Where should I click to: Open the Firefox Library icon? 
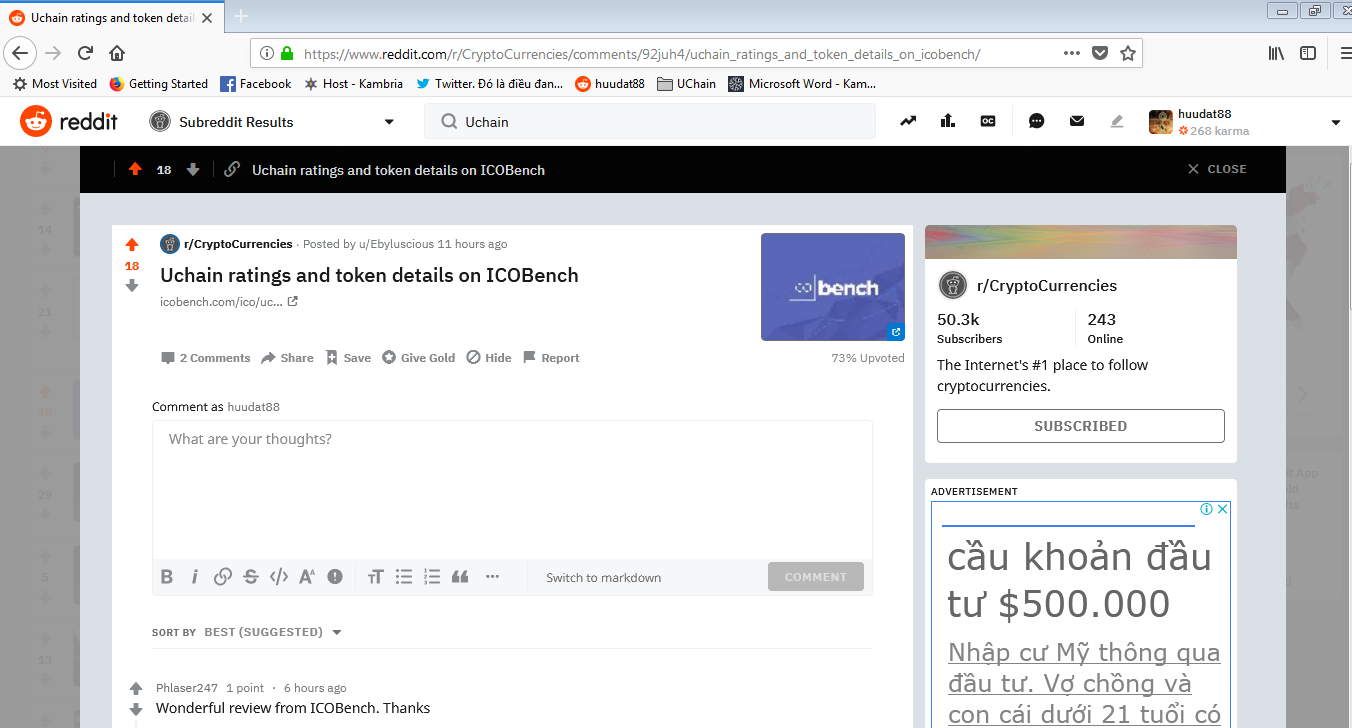pyautogui.click(x=1277, y=53)
